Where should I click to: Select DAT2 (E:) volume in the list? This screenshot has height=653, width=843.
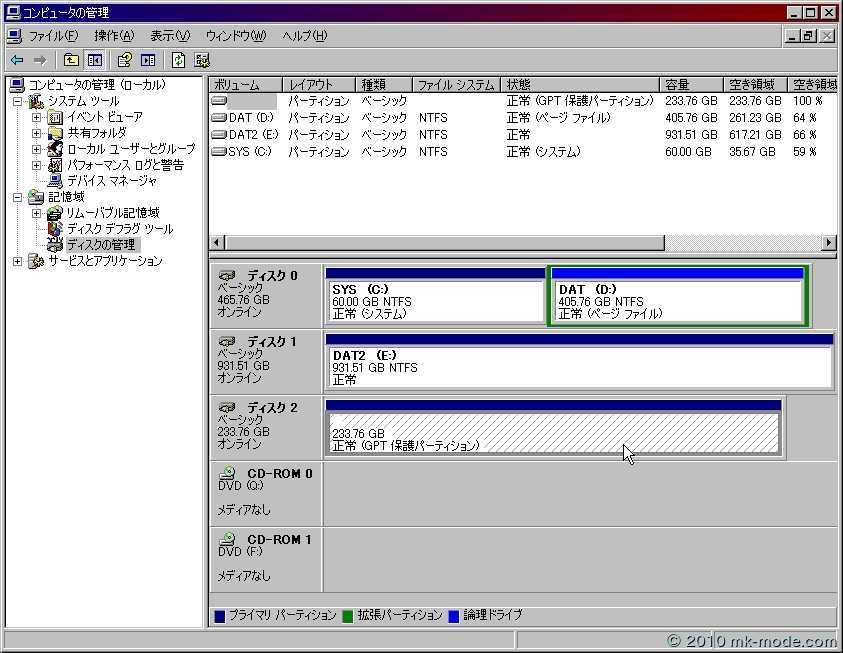tap(250, 135)
